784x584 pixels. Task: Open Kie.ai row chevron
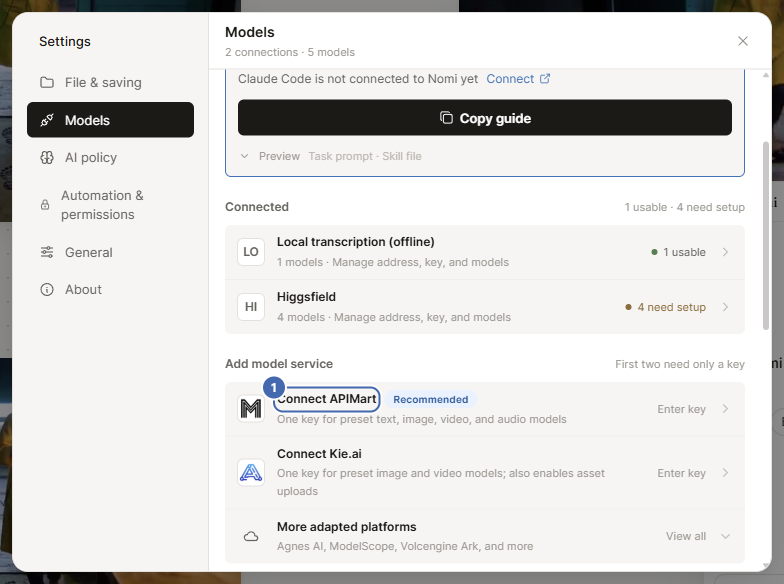click(726, 473)
